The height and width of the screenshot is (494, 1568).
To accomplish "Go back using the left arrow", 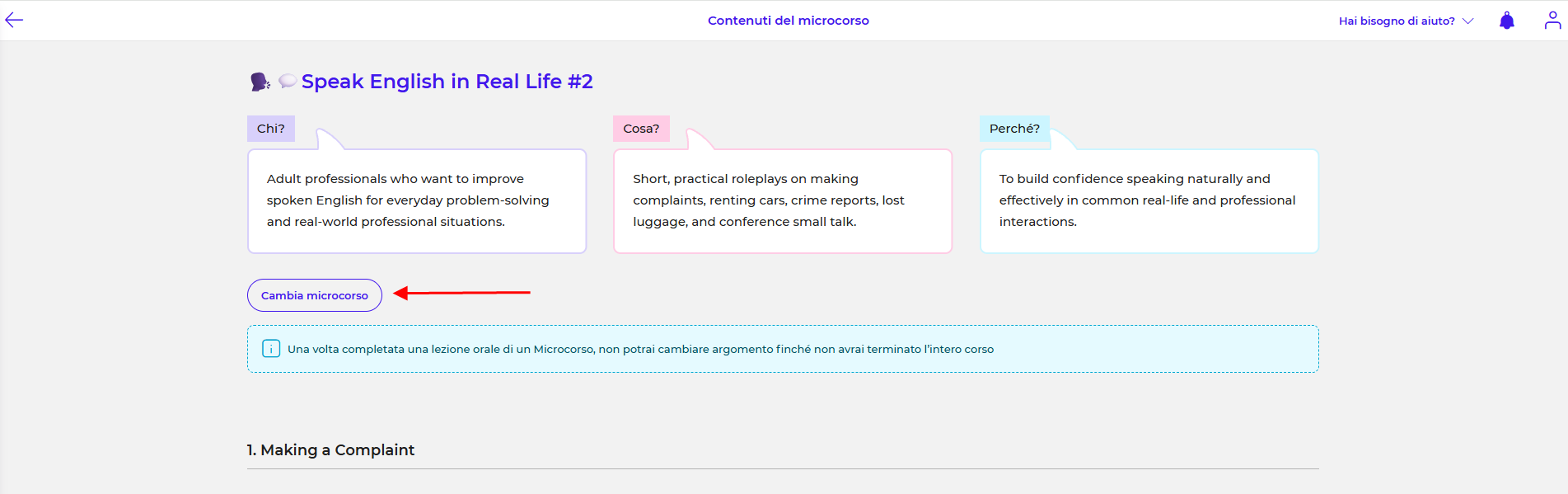I will 14,21.
